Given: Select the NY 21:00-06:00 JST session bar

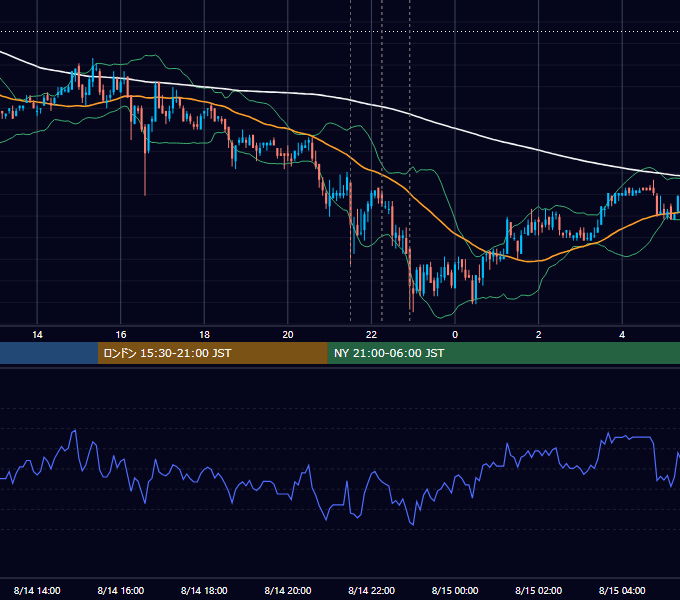Looking at the screenshot, I should click(x=503, y=353).
